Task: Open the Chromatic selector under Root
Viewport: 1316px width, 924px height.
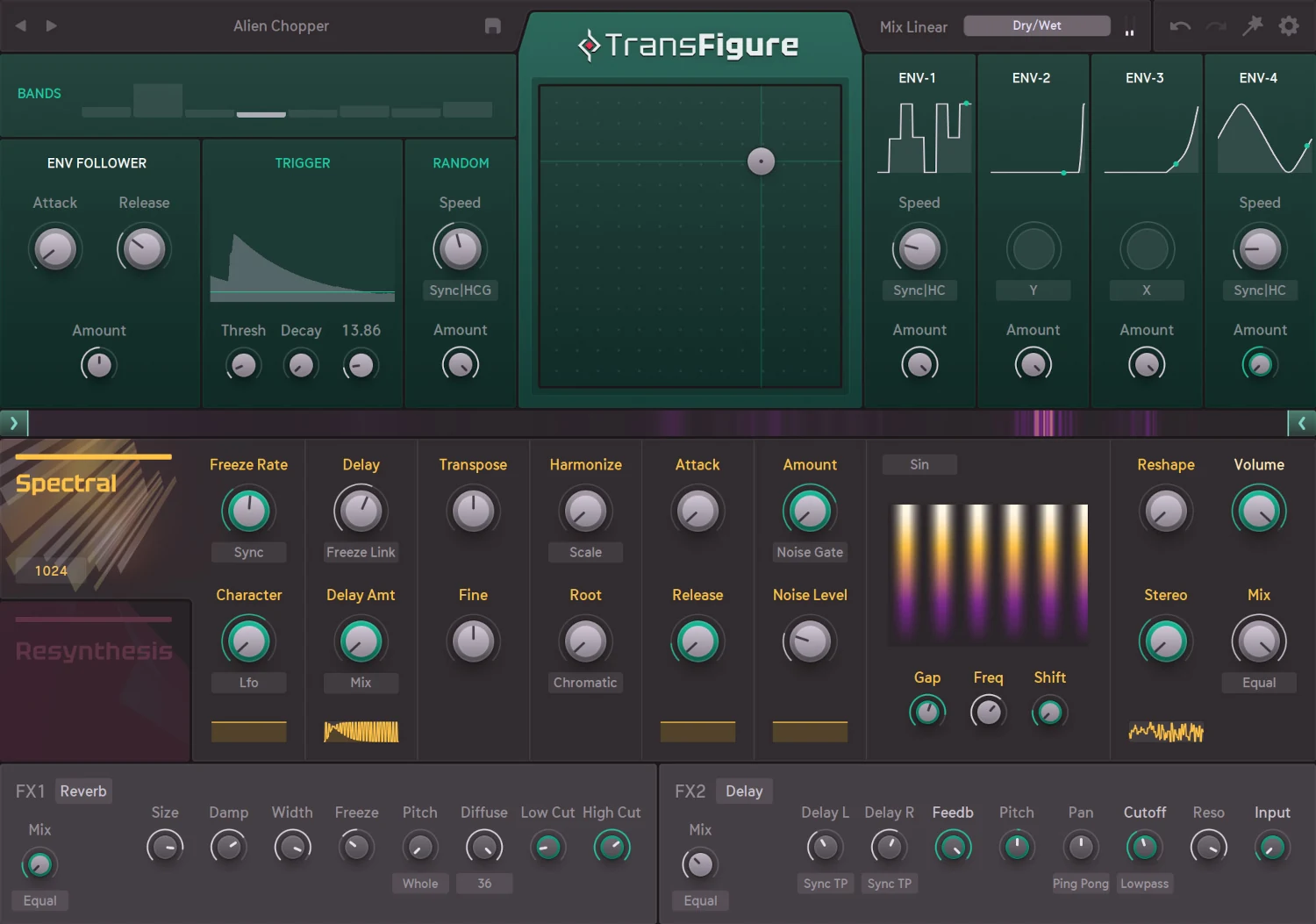Action: coord(585,682)
